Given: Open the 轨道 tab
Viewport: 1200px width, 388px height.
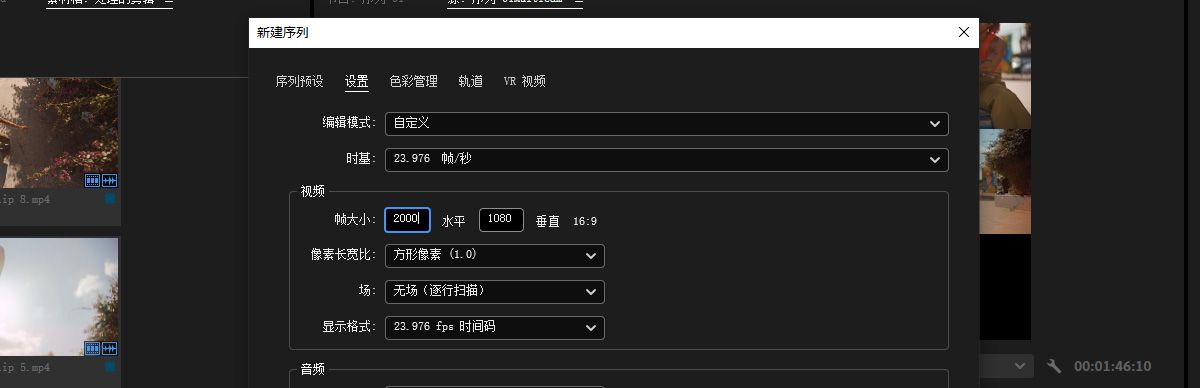Looking at the screenshot, I should pyautogui.click(x=471, y=81).
